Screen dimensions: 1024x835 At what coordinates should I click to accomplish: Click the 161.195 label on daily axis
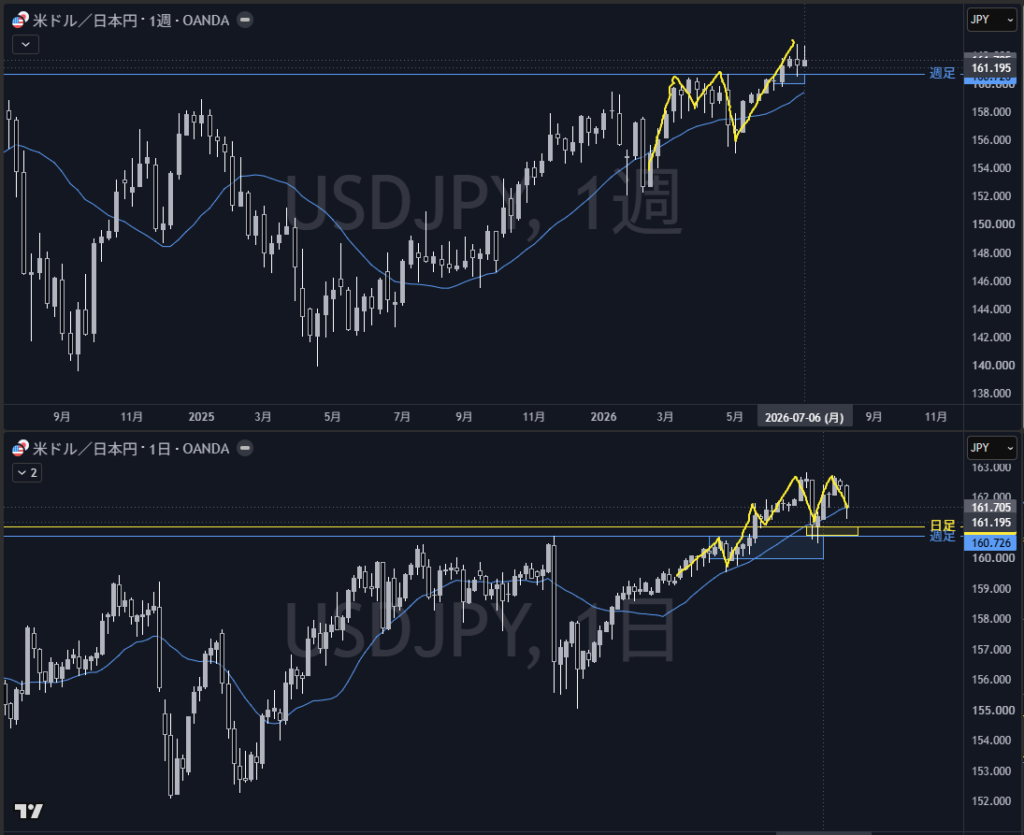point(991,522)
